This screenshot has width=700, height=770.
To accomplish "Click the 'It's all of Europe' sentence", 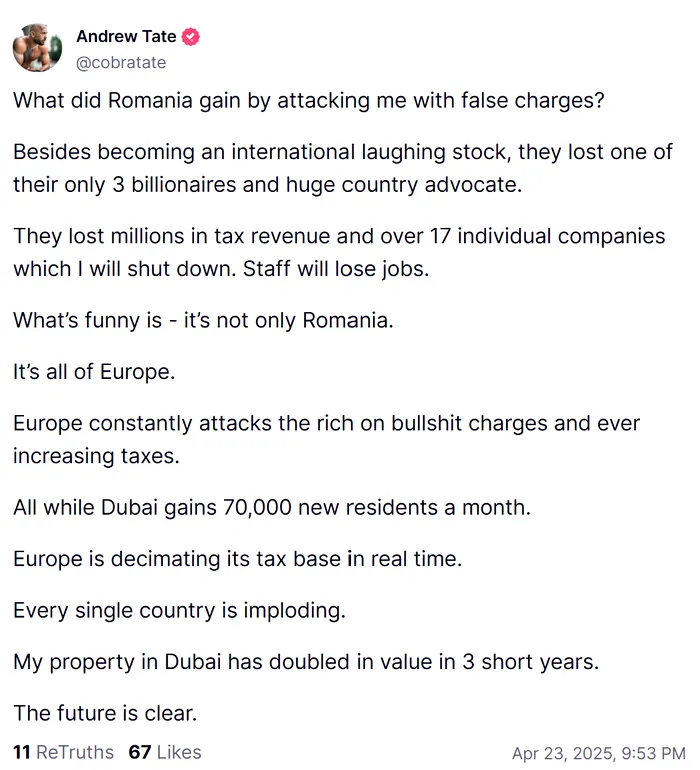I will click(x=94, y=372).
